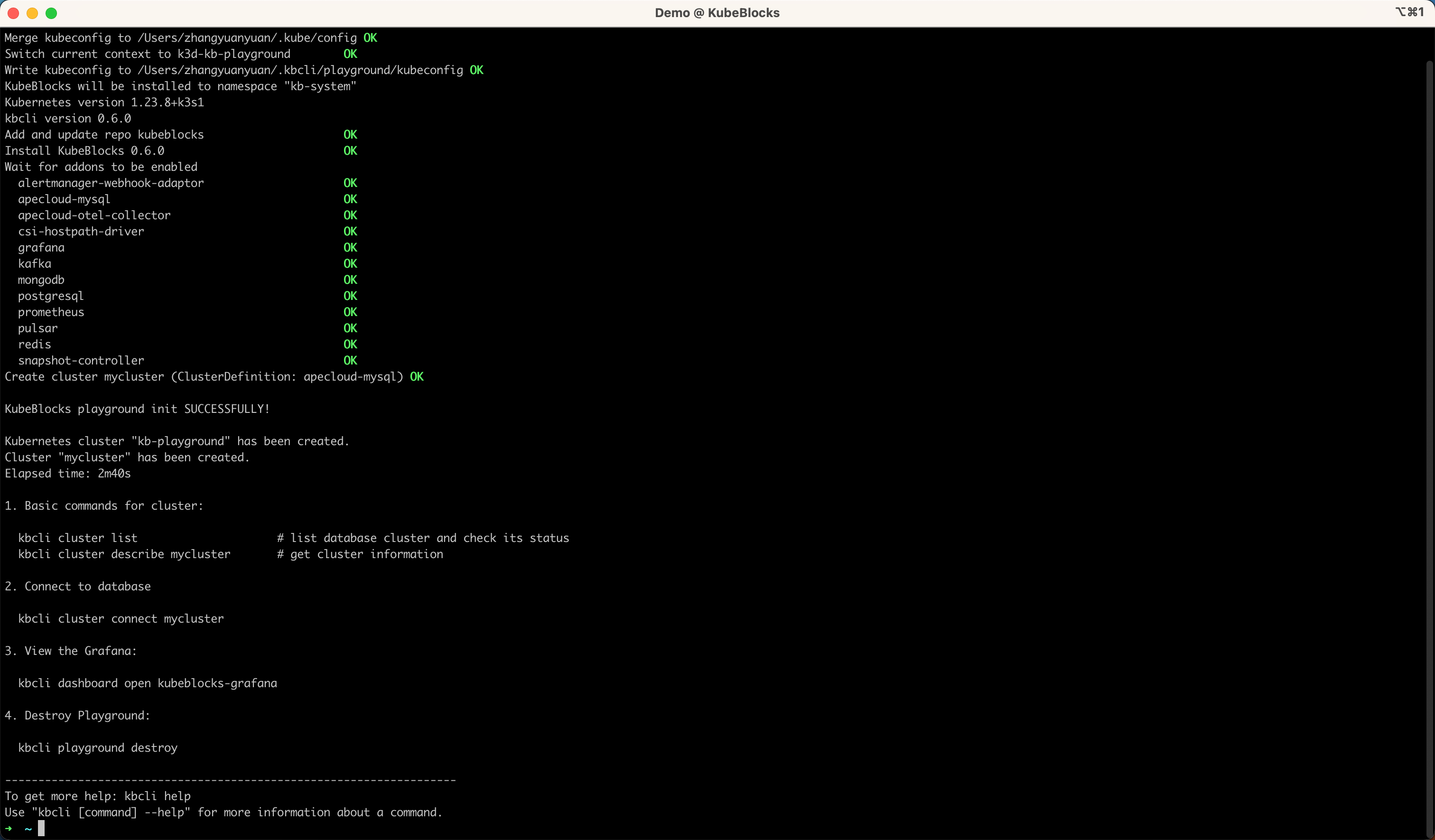Click 'Wait for addons to be enabled' line
This screenshot has width=1435, height=840.
pyautogui.click(x=102, y=167)
